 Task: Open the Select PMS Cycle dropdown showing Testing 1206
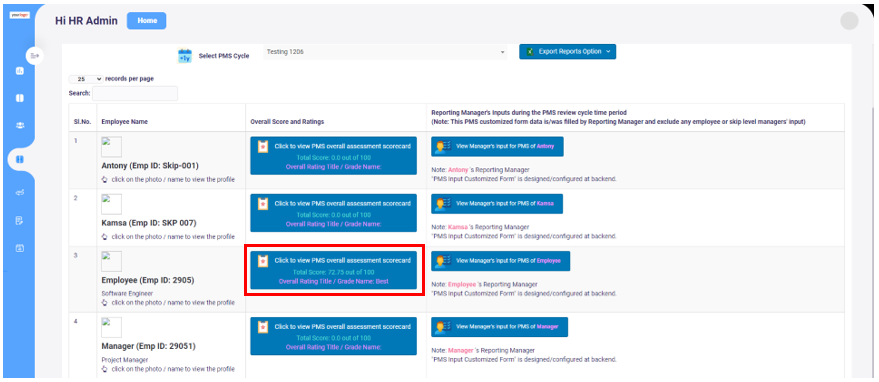pyautogui.click(x=385, y=52)
